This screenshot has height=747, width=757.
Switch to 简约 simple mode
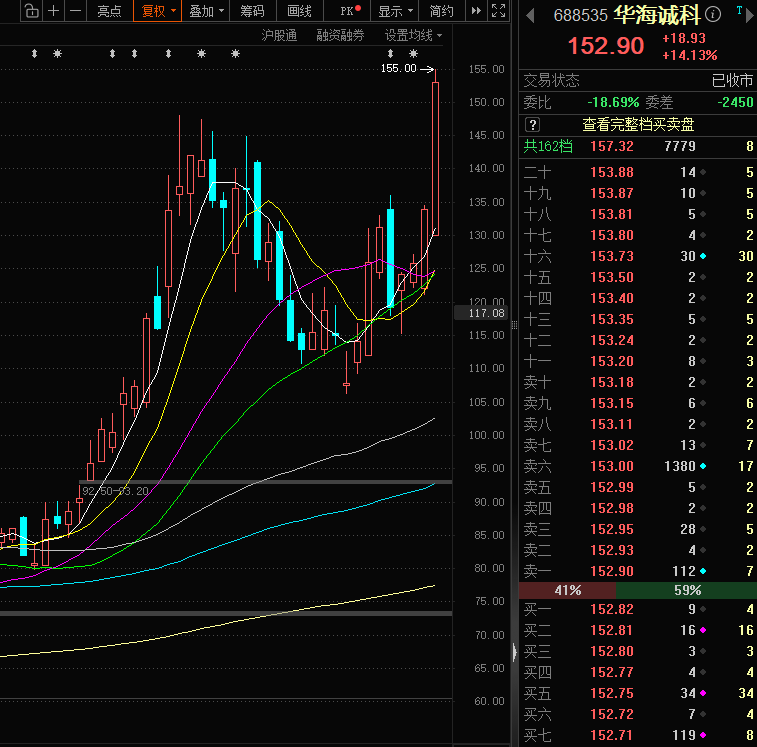click(441, 11)
